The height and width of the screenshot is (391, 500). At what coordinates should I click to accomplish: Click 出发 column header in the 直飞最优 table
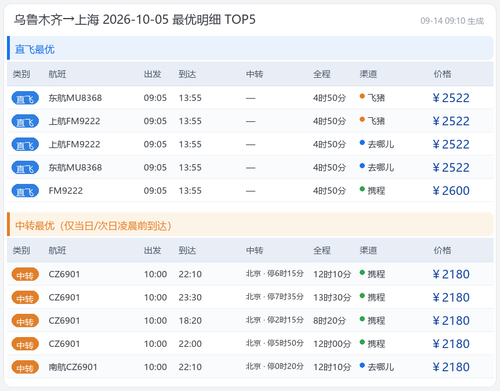152,74
